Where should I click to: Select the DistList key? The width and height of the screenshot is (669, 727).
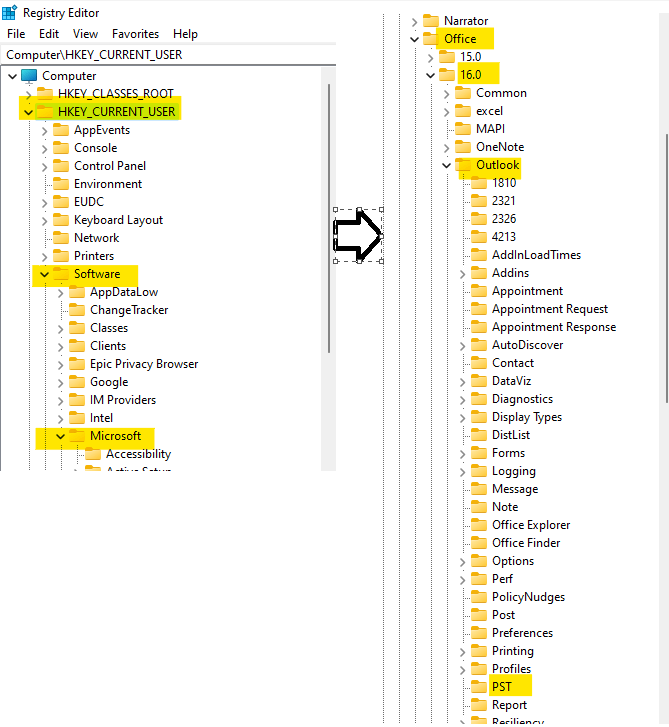pyautogui.click(x=510, y=435)
